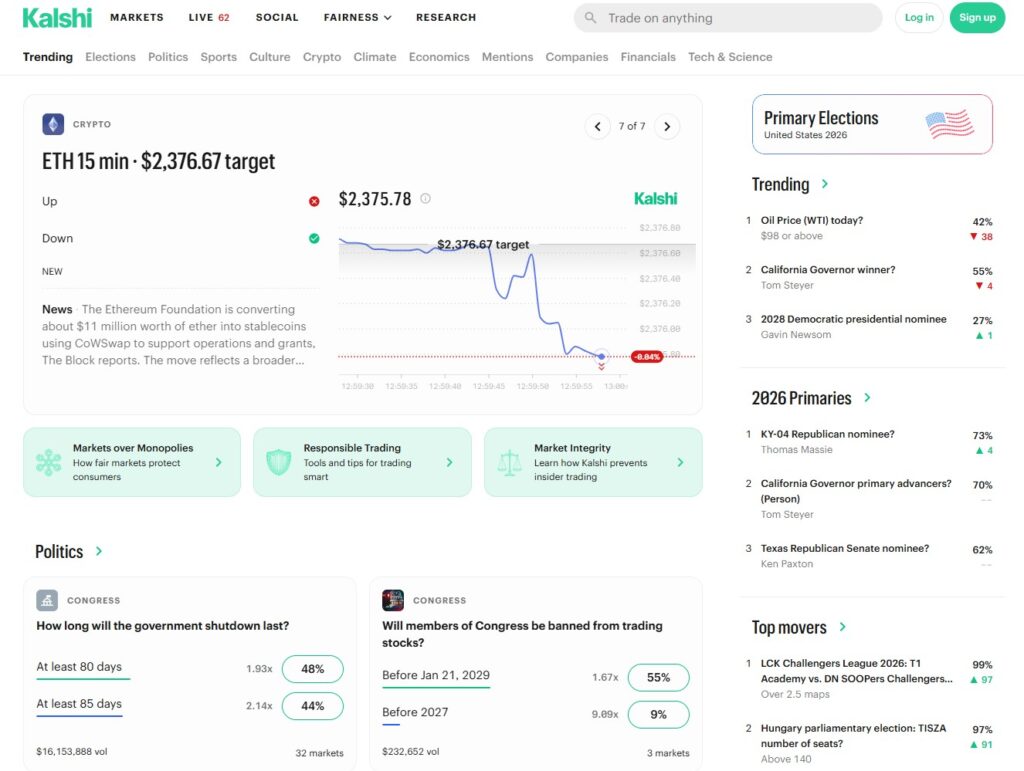1024x771 pixels.
Task: Click the Congress stock trading ban thumbnail icon
Action: click(x=393, y=600)
